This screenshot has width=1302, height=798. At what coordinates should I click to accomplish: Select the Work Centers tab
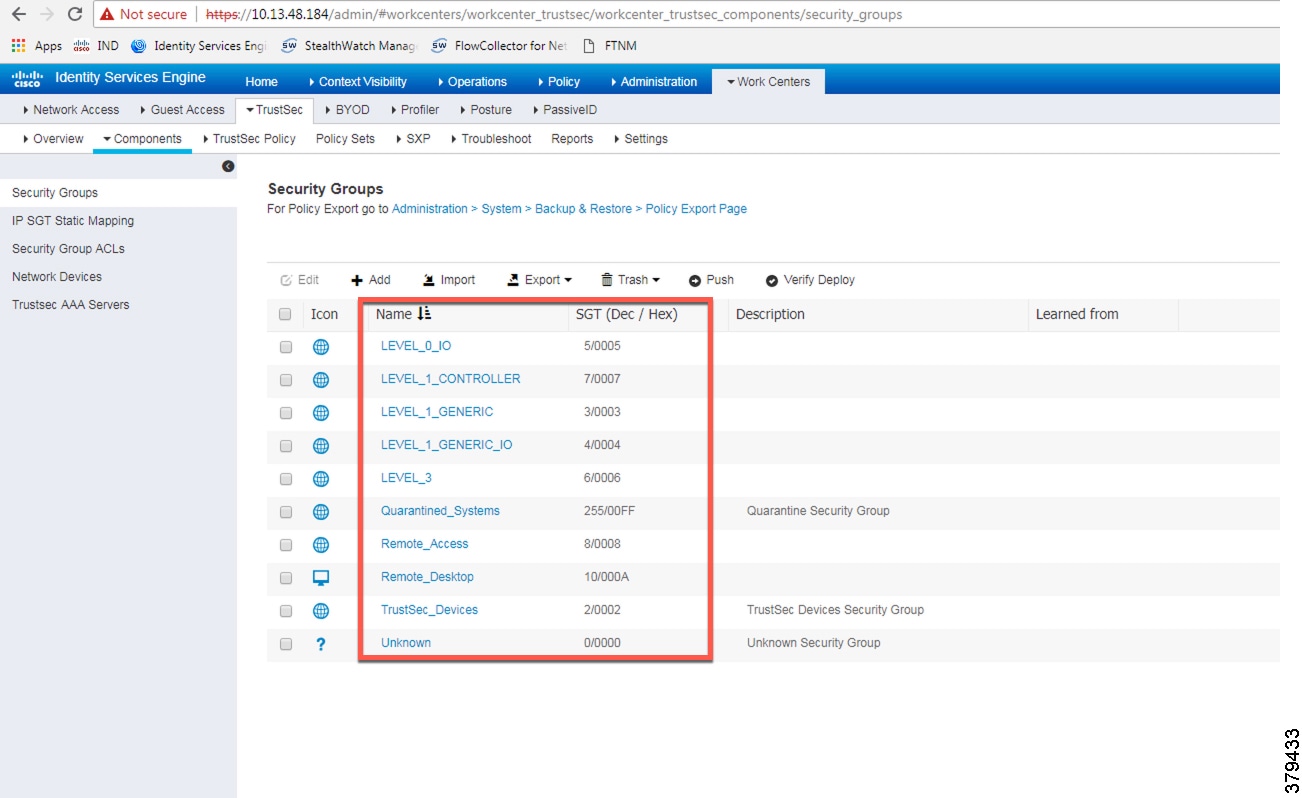click(x=769, y=82)
